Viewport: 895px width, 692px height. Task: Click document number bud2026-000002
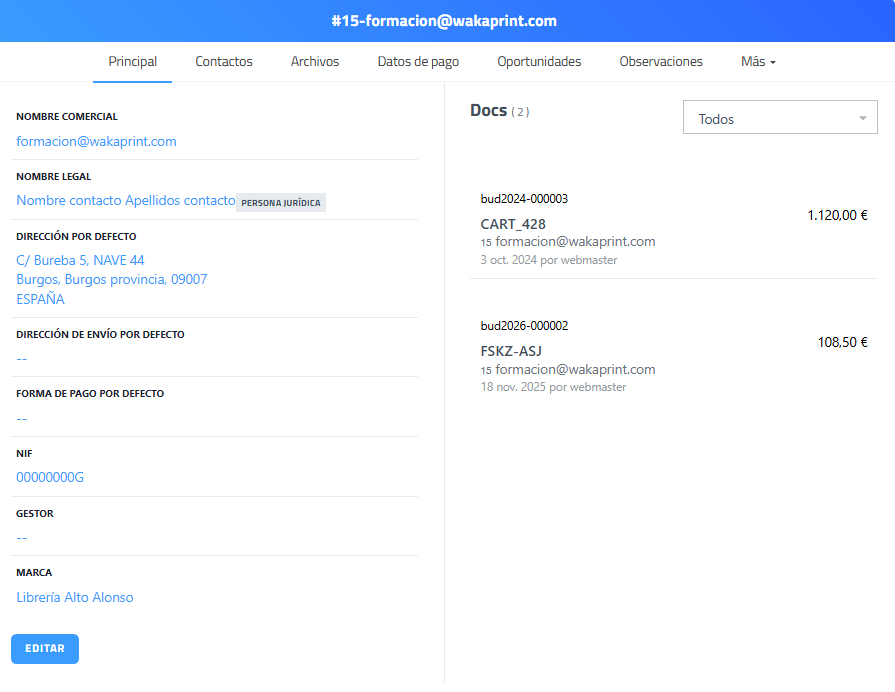[524, 326]
